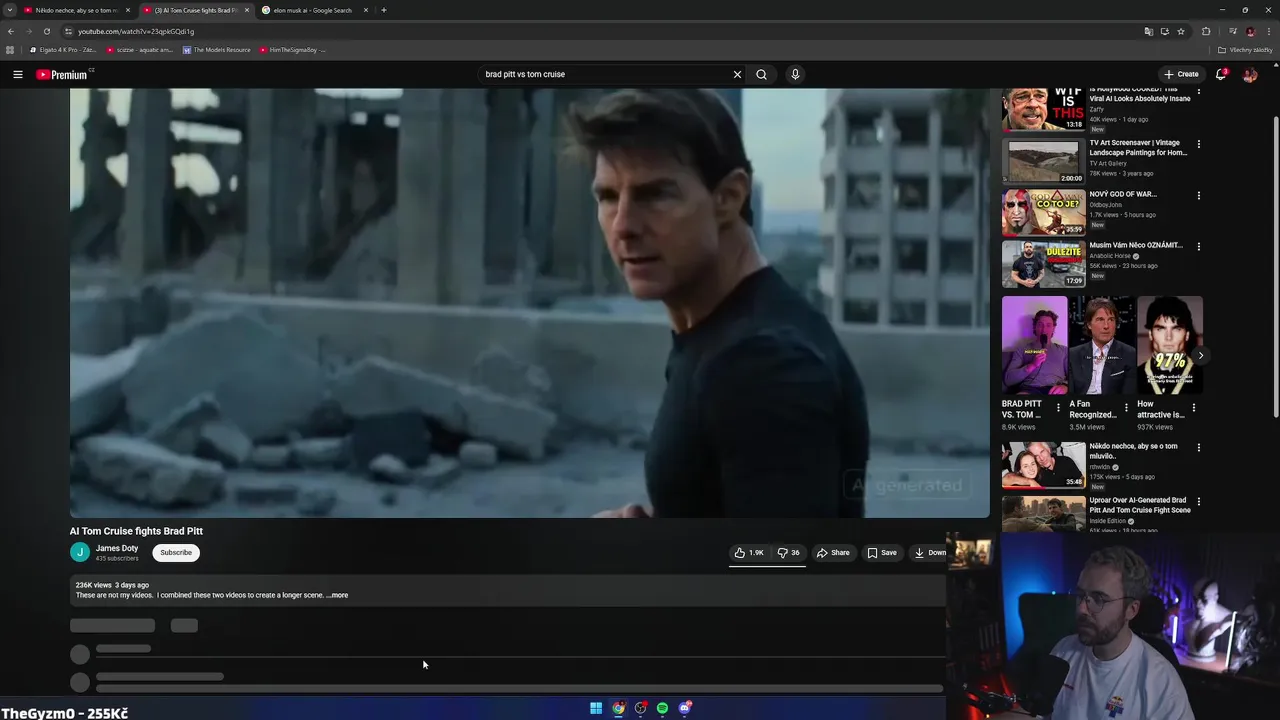The image size is (1280, 720).
Task: Open Chrome profile avatar in toolbar
Action: (x=1250, y=31)
